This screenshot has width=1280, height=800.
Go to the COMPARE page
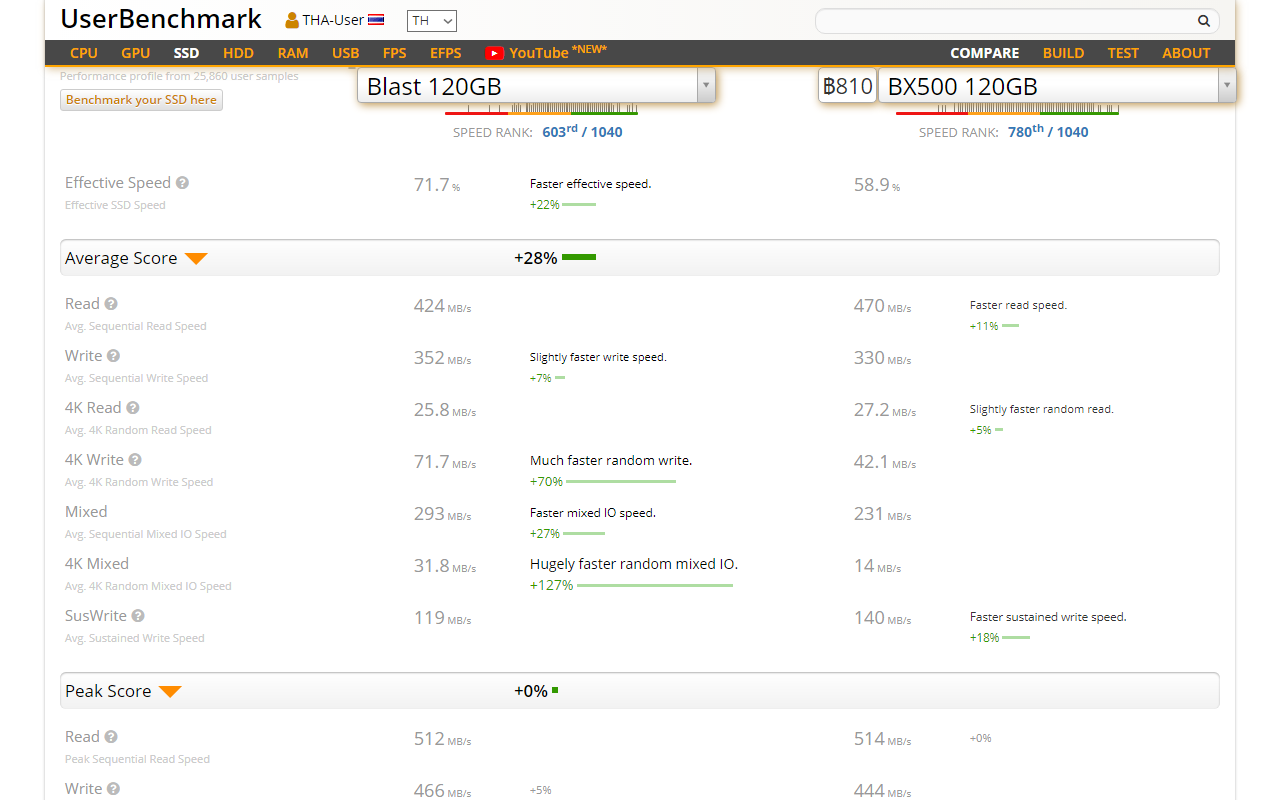click(984, 53)
